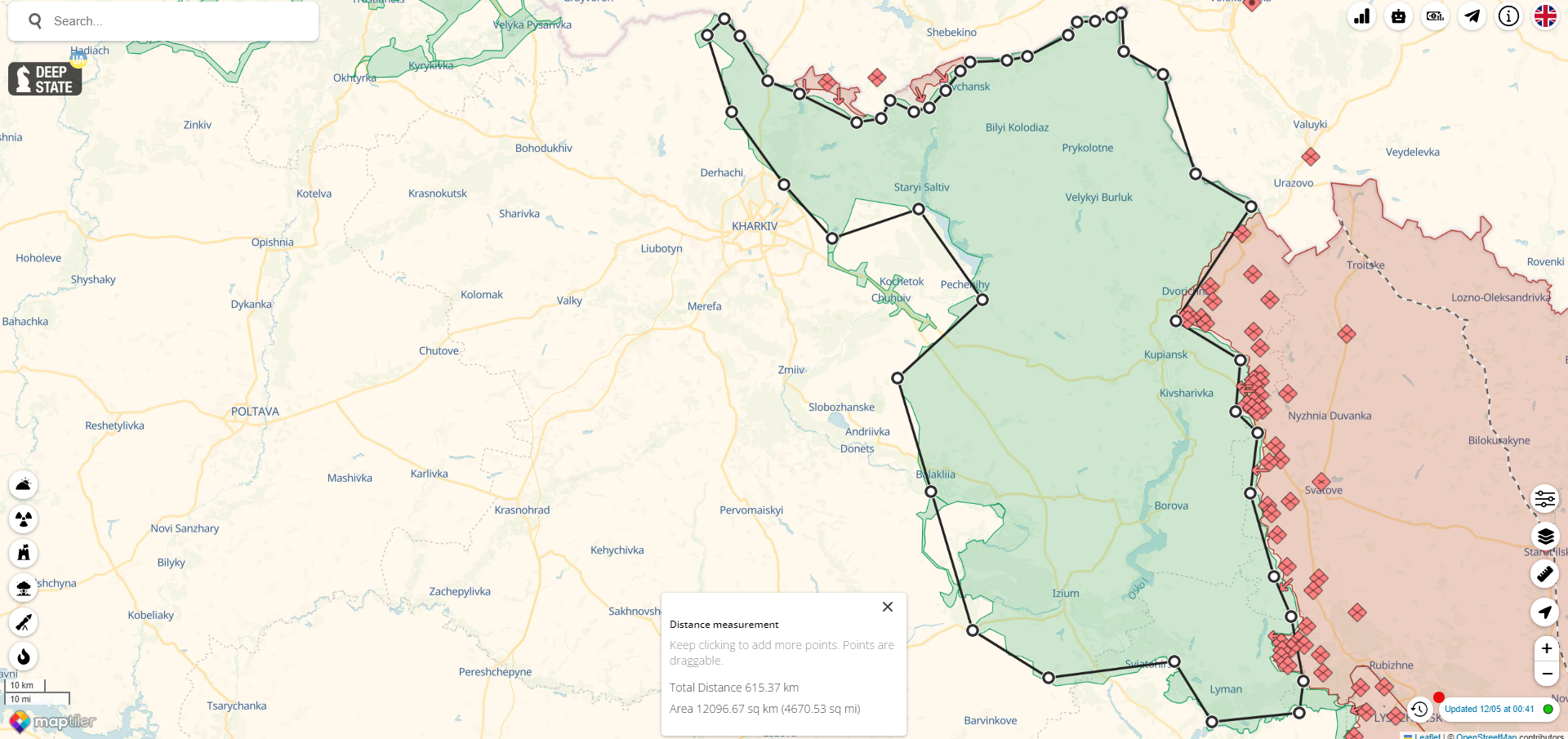
Task: Toggle the missile rocket layer
Action: (24, 622)
